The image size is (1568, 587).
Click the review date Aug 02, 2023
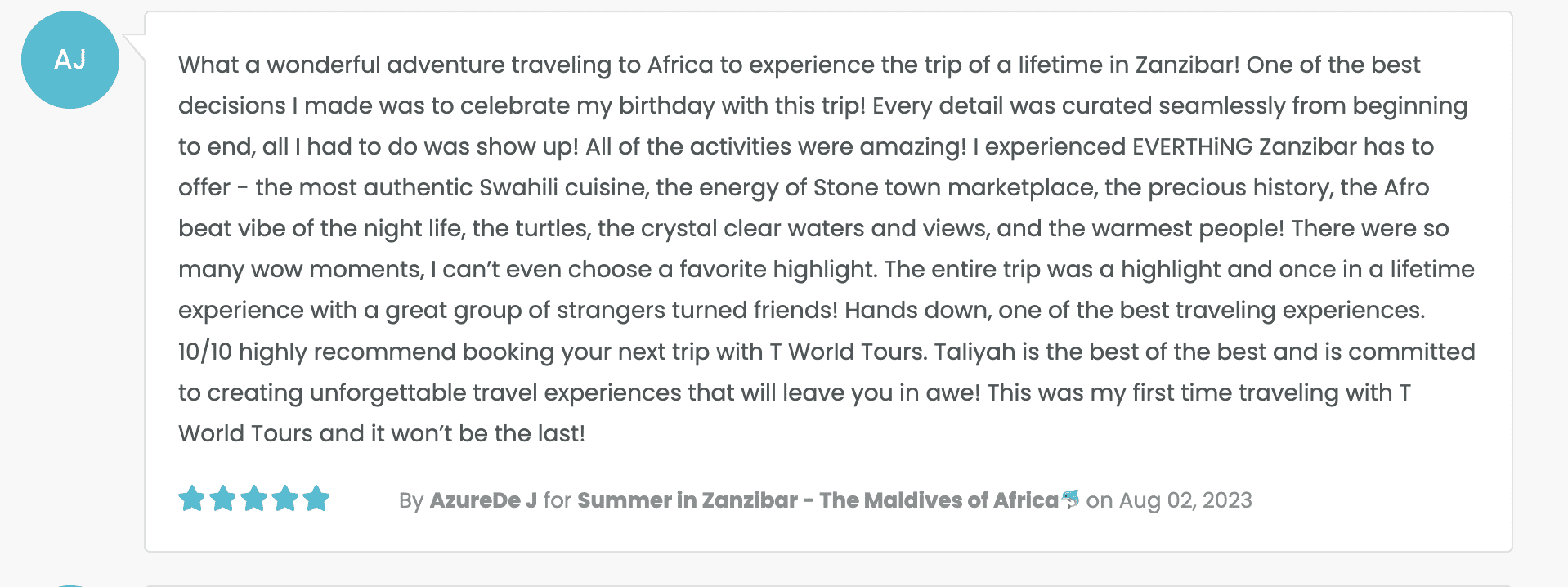1185,500
